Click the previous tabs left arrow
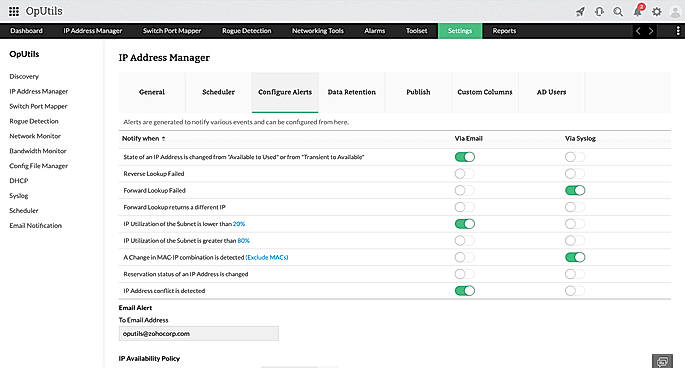 (x=638, y=31)
